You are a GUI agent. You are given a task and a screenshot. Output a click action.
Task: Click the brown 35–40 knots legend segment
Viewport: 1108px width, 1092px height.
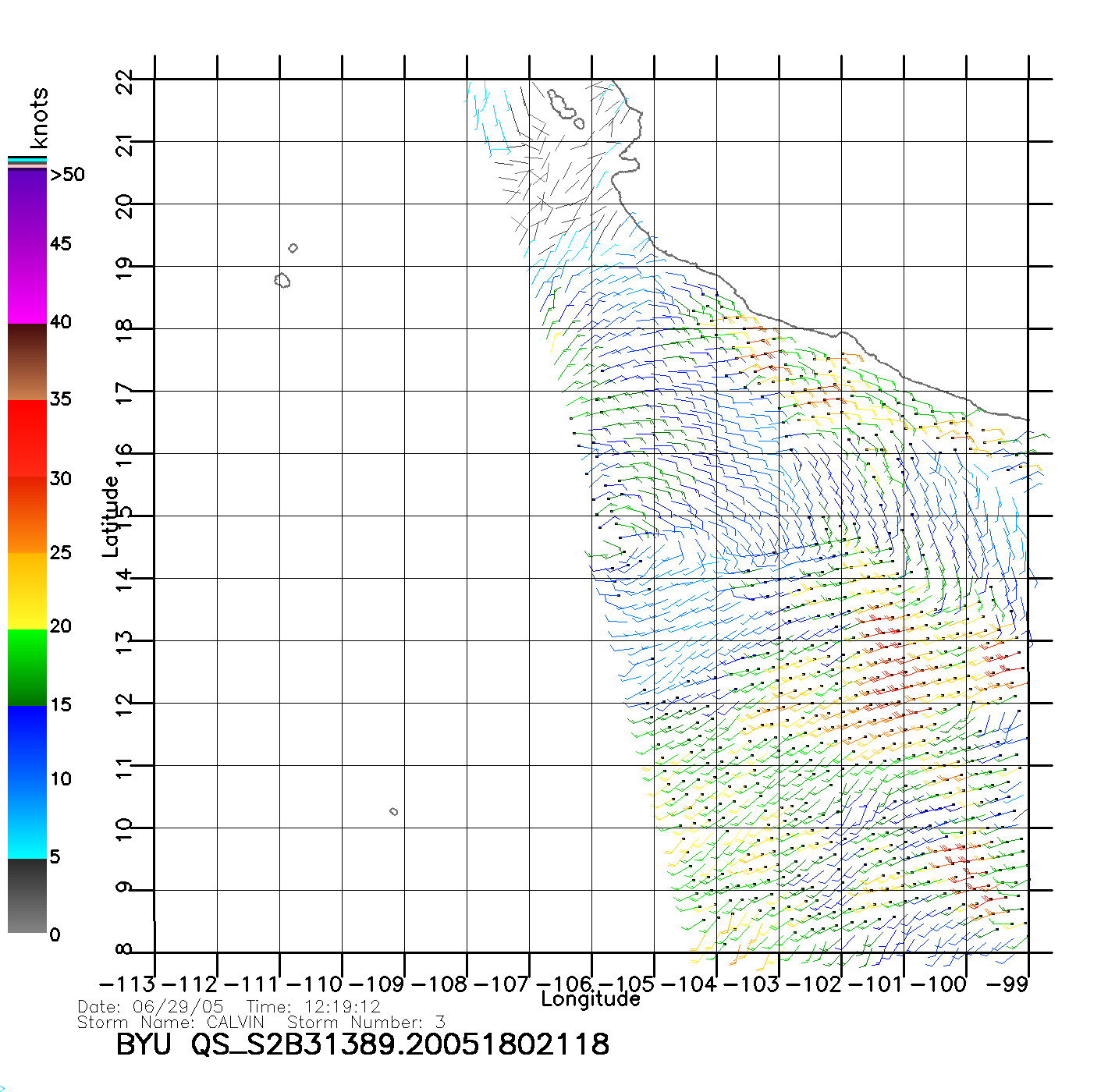[27, 362]
